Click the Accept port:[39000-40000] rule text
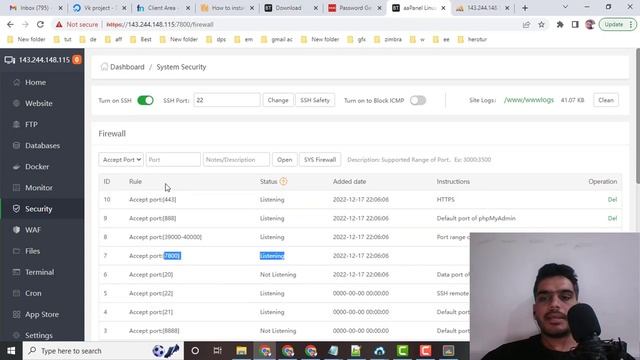Screen dimensions: 640x360 (x=165, y=237)
